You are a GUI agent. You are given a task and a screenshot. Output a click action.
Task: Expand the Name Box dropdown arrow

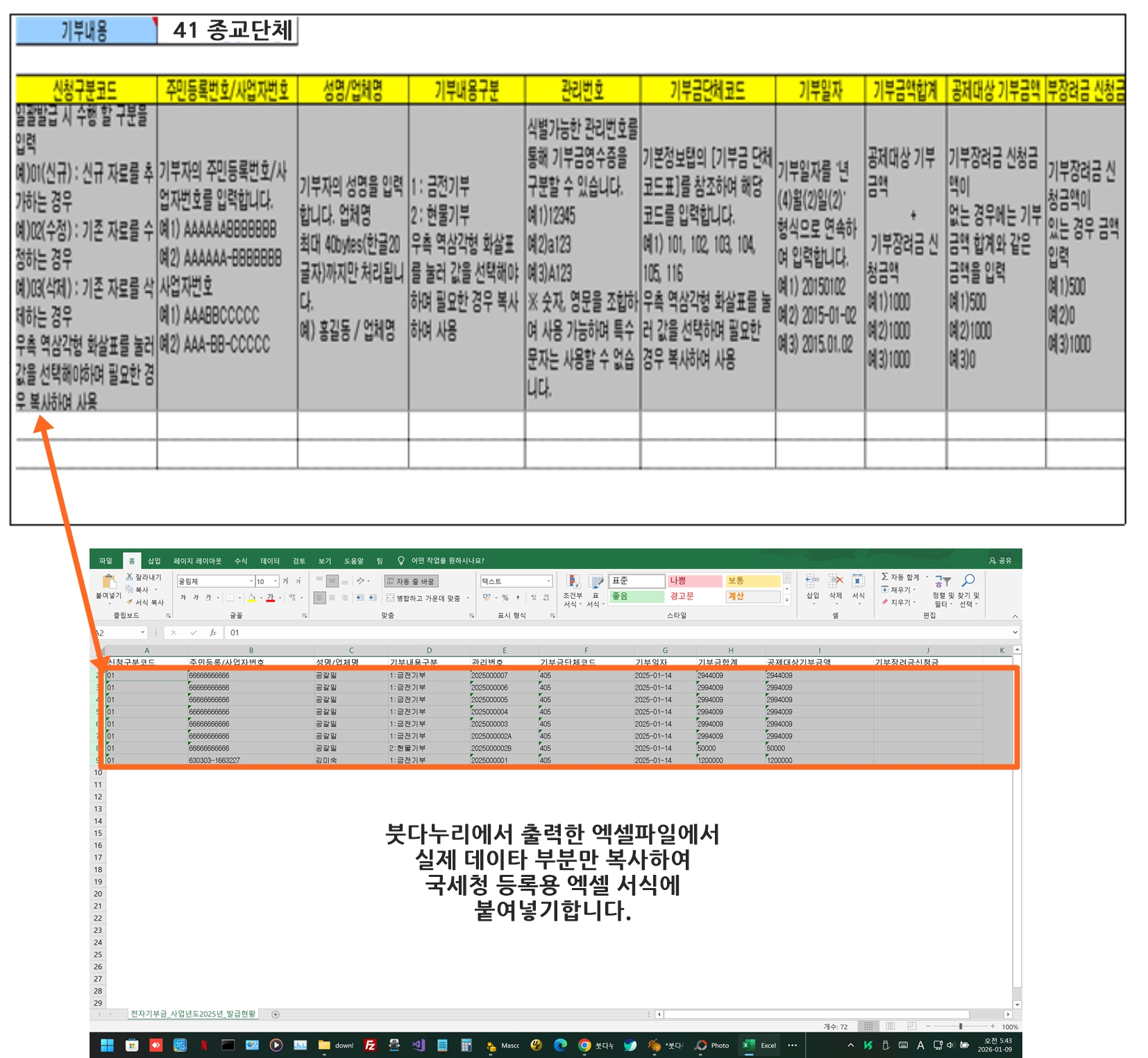click(143, 633)
